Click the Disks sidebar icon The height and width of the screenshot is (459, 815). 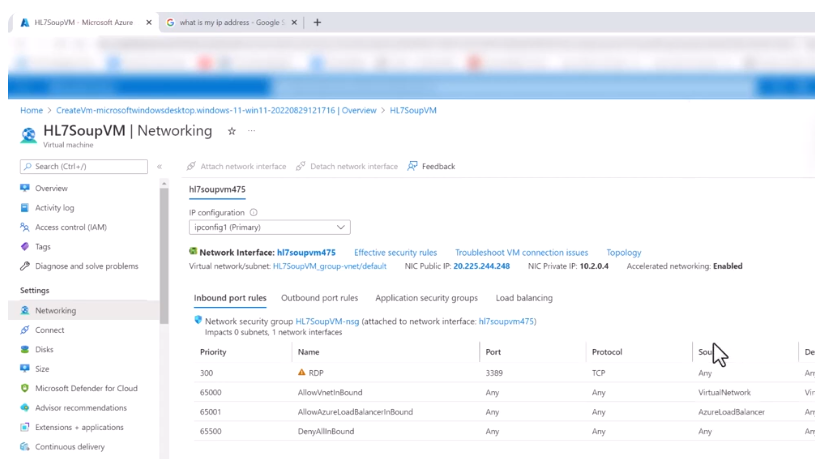tap(24, 349)
